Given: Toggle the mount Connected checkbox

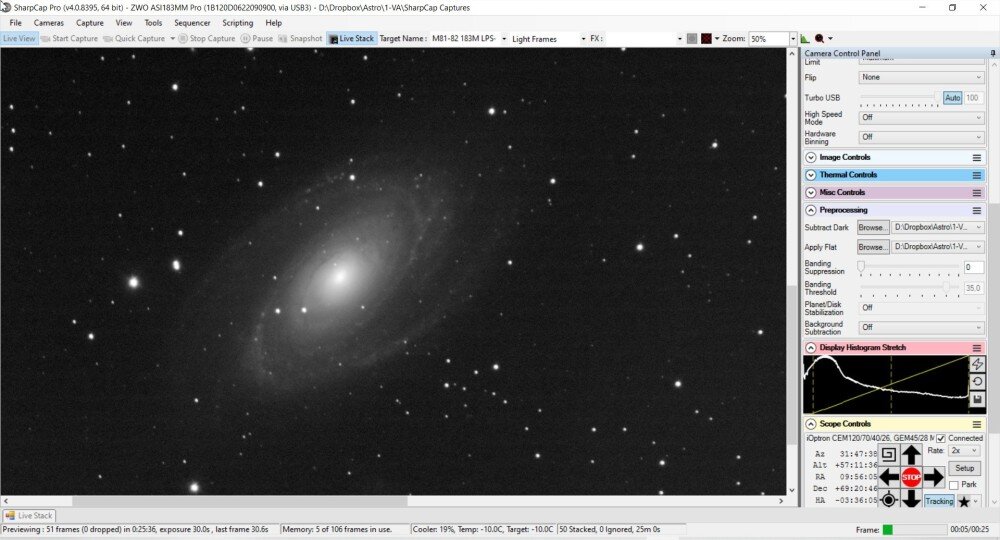Looking at the screenshot, I should 941,439.
